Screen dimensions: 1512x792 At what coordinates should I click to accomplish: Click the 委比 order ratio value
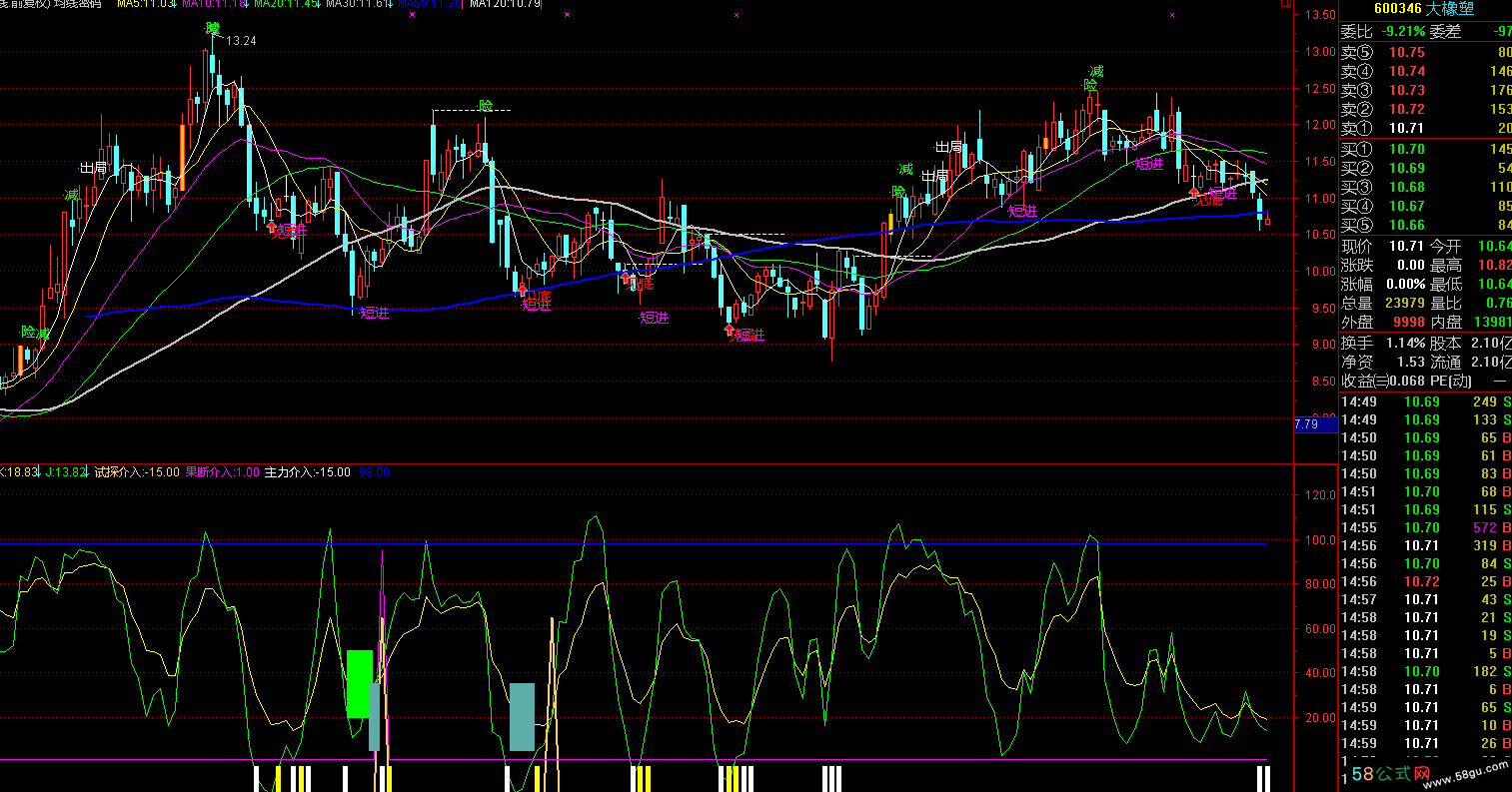click(1397, 31)
